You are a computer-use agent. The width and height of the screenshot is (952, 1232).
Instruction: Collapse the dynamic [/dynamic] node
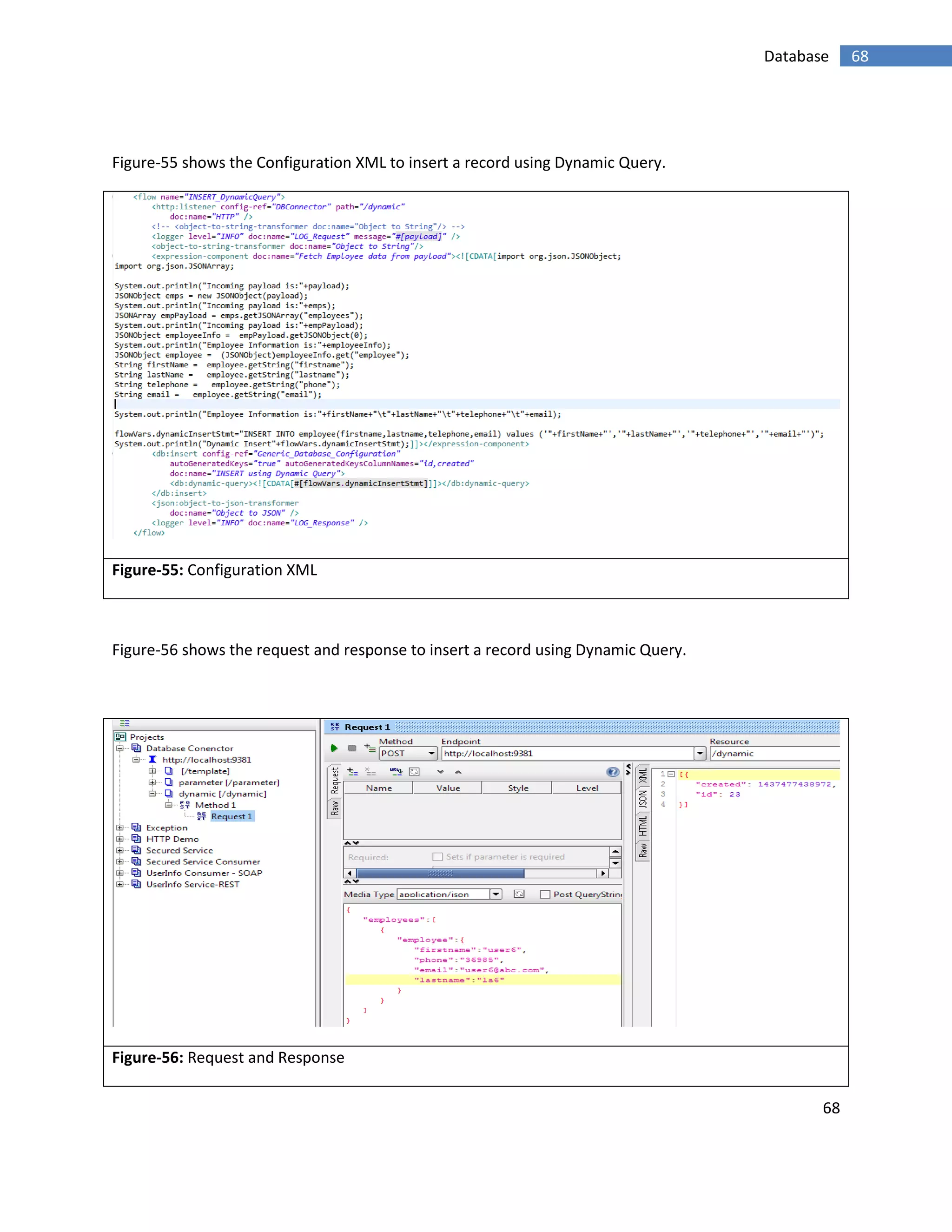coord(152,794)
